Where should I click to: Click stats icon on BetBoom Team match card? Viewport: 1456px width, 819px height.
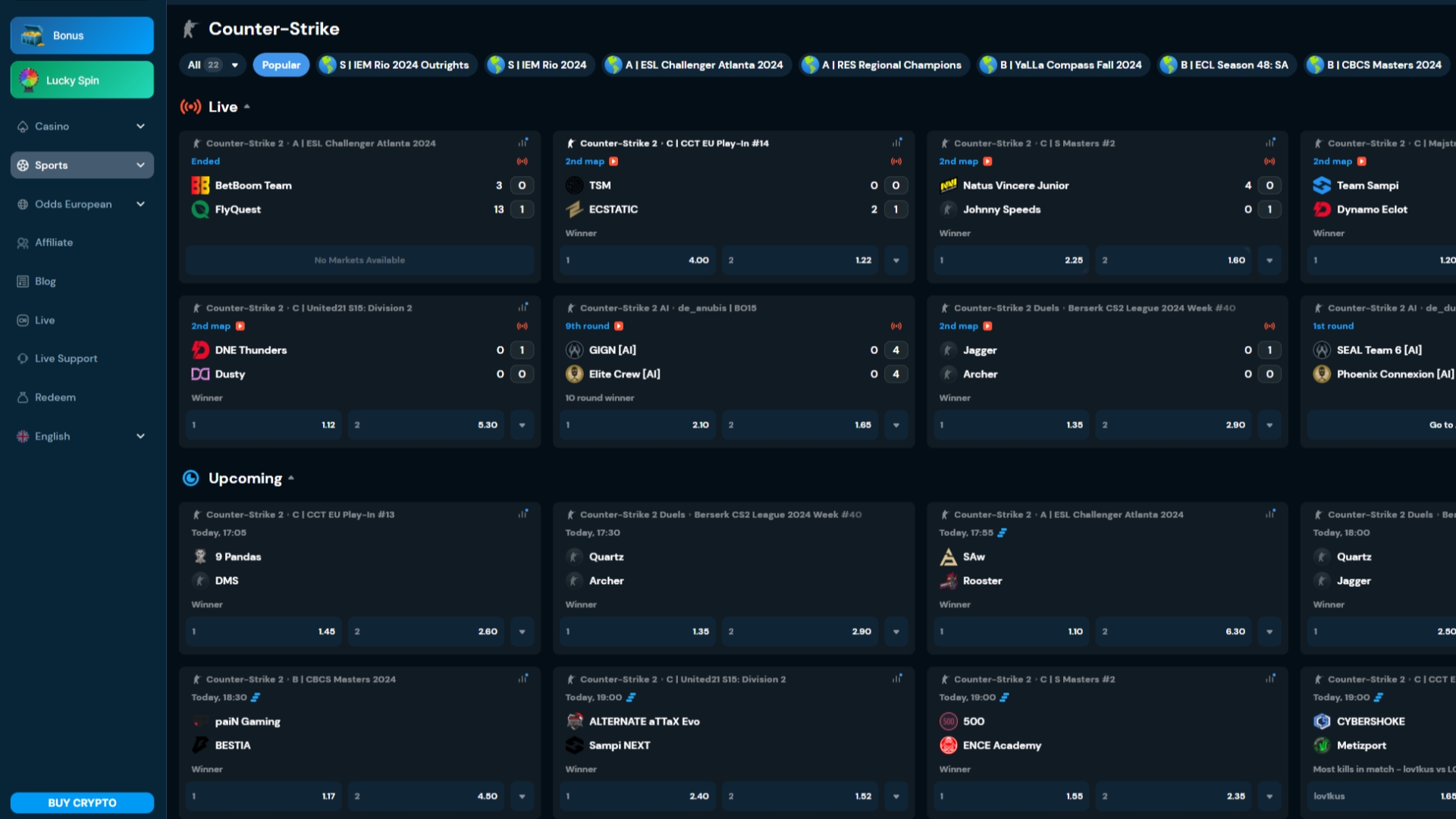tap(523, 143)
